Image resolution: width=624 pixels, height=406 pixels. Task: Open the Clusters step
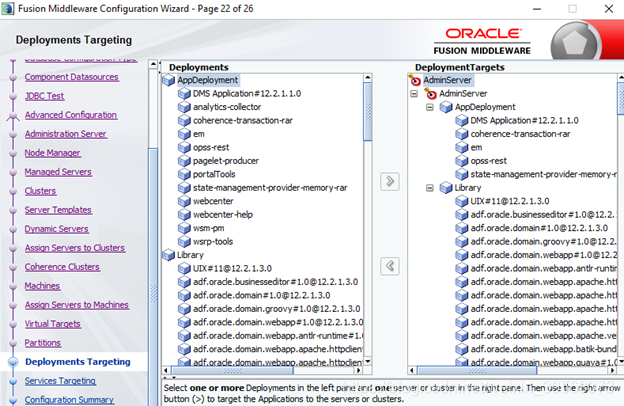[x=40, y=191]
